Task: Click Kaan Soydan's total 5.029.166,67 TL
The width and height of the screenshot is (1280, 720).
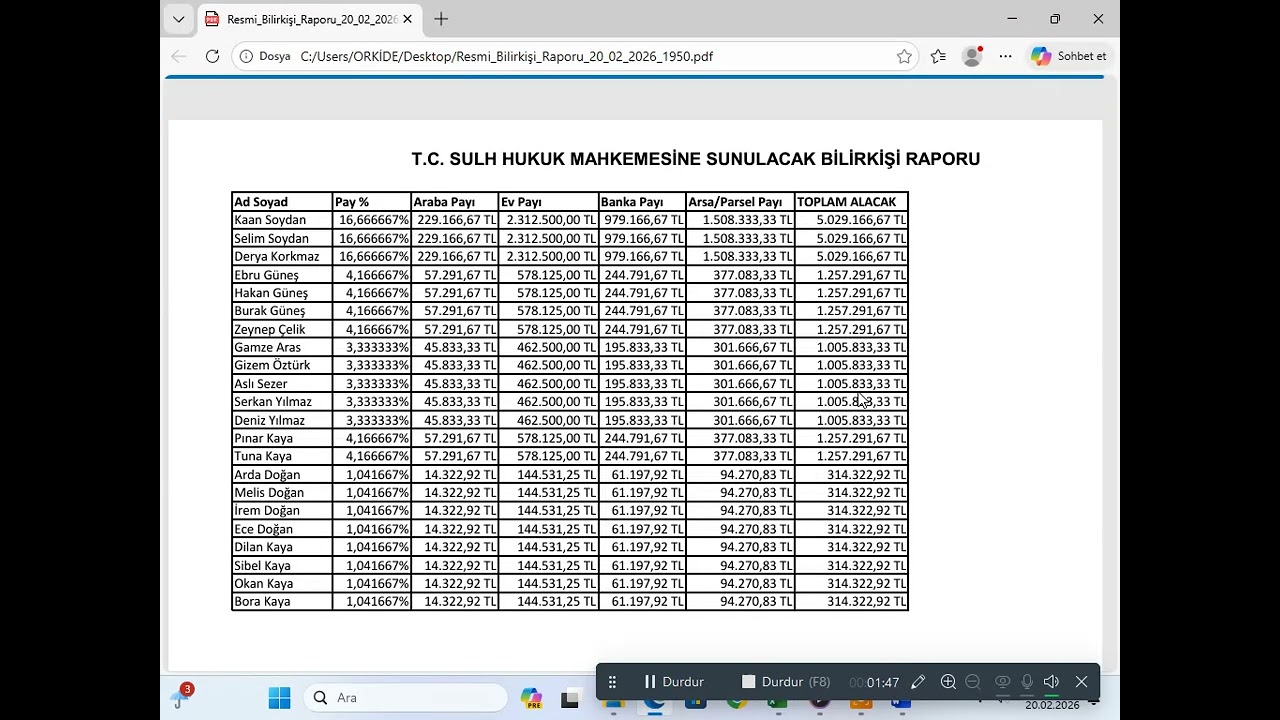Action: pyautogui.click(x=861, y=220)
